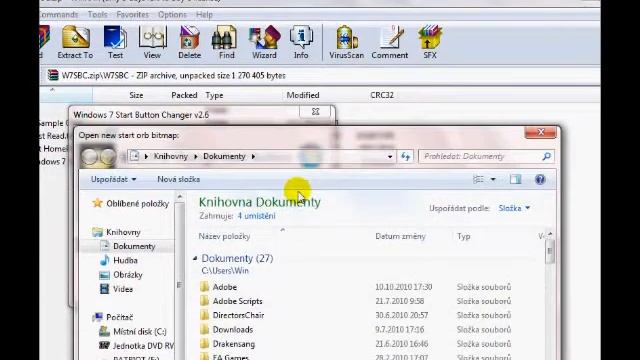
Task: Click the Delete icon in WinRAR toolbar
Action: coord(189,42)
